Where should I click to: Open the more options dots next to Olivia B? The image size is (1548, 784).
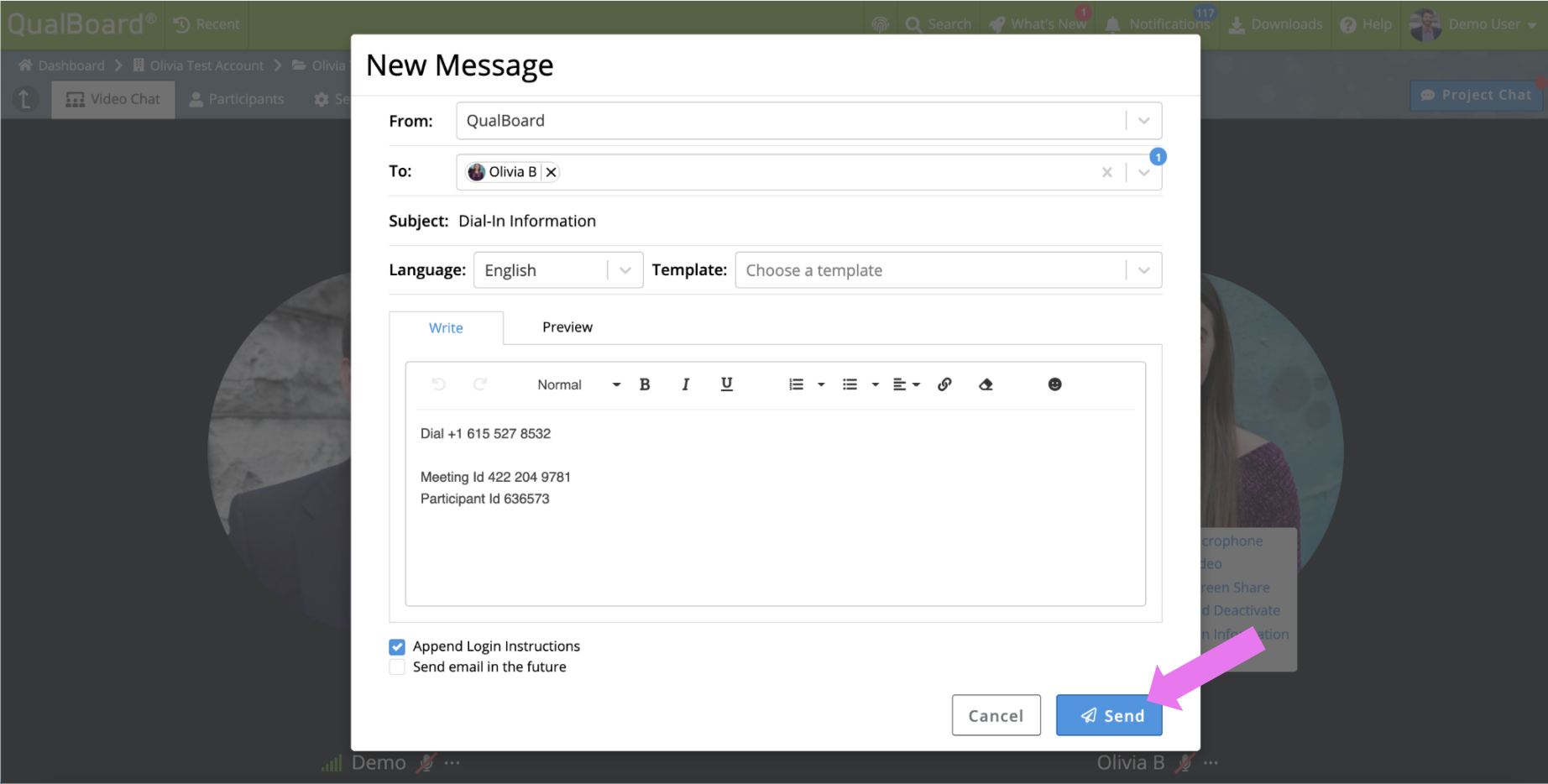(1211, 763)
